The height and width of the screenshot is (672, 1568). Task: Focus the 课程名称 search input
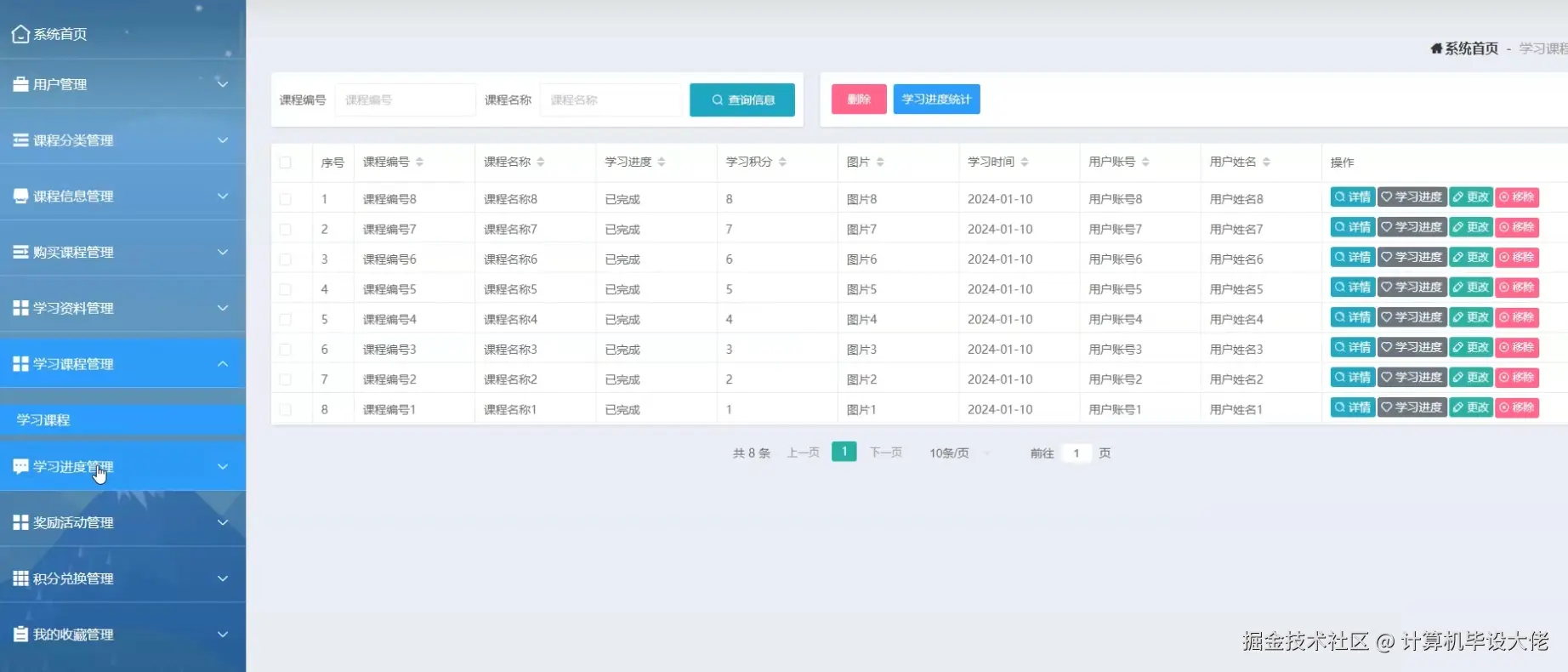pos(611,100)
